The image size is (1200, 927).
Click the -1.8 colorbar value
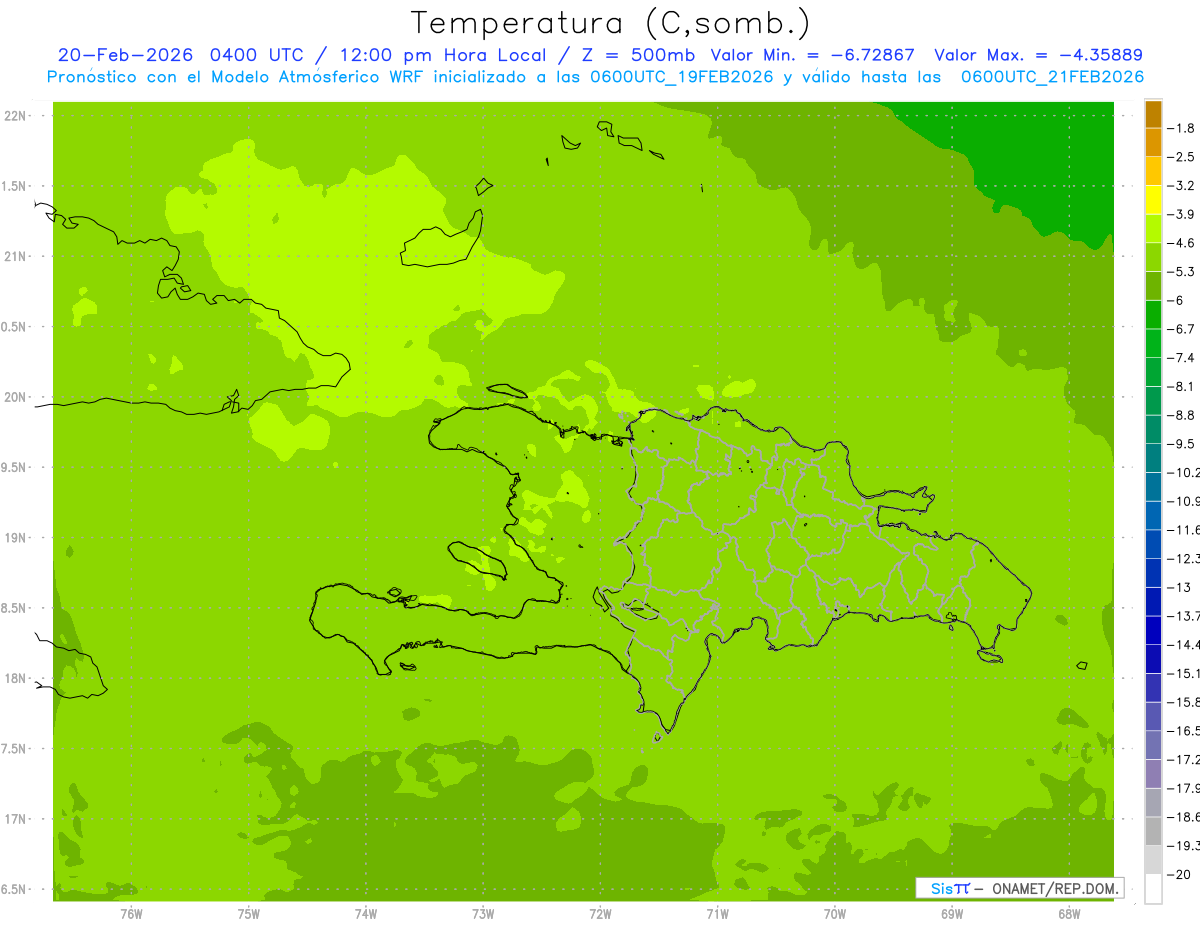click(1180, 128)
